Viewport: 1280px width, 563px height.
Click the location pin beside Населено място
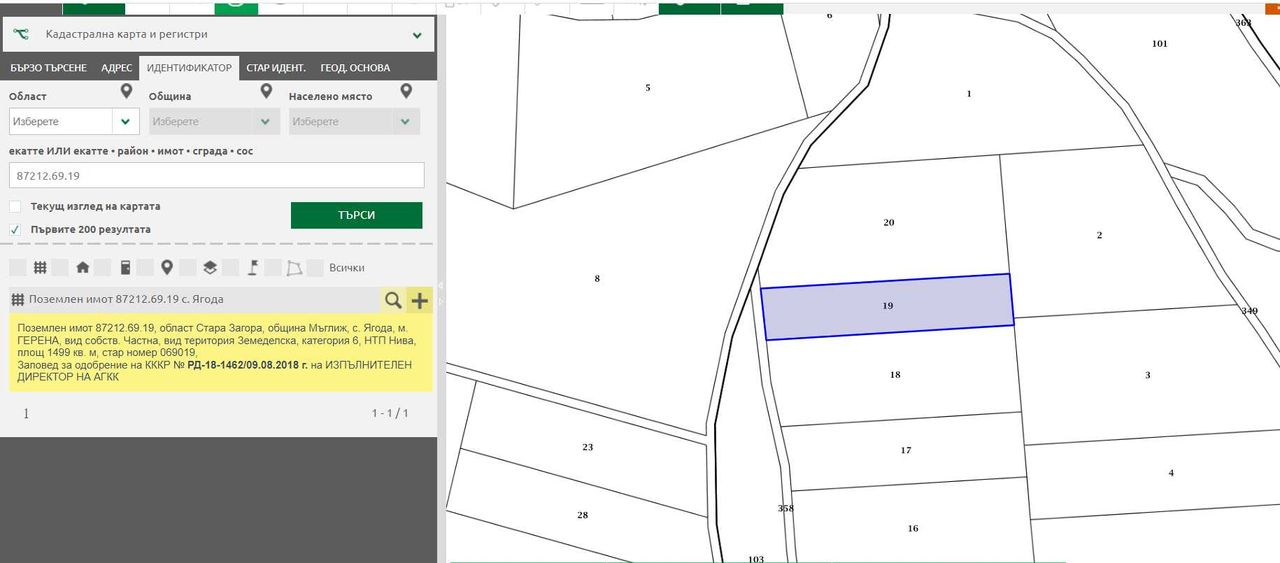406,91
